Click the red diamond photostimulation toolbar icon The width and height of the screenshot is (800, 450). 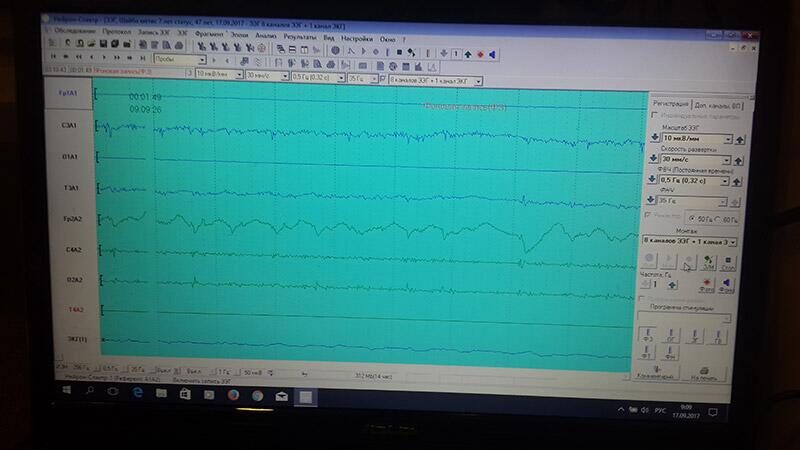click(480, 54)
